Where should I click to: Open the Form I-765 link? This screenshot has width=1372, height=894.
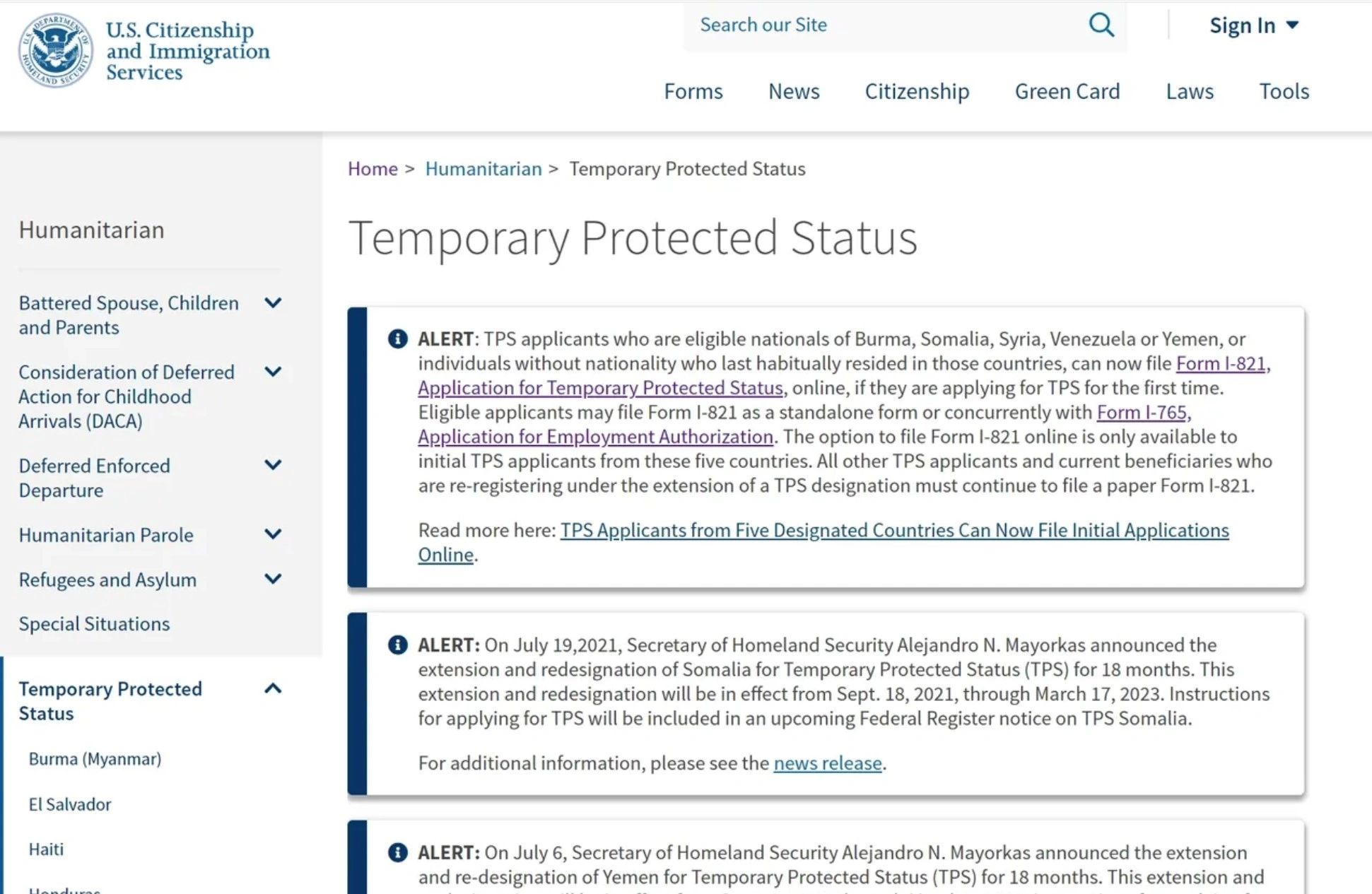tap(1141, 412)
